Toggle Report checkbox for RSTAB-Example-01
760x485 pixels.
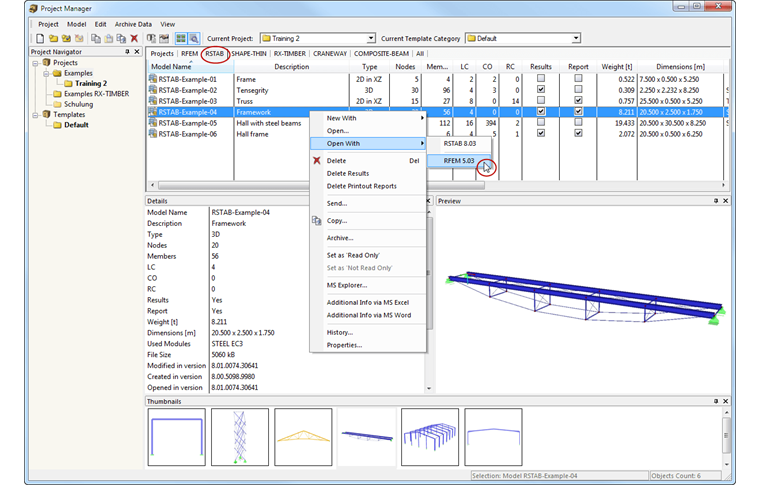pyautogui.click(x=578, y=78)
